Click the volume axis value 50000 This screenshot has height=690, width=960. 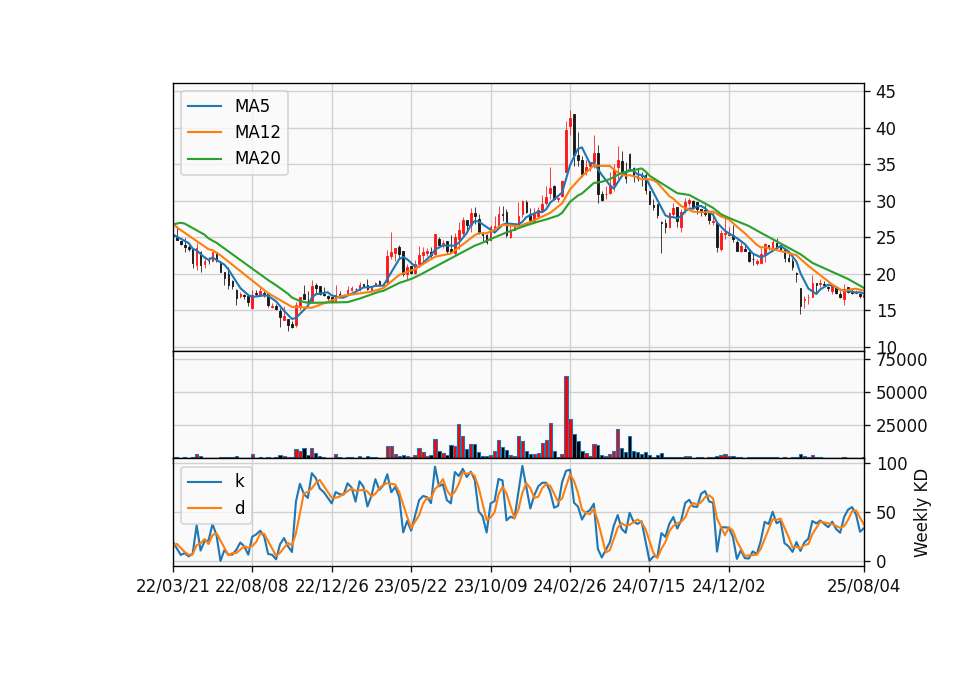click(901, 392)
